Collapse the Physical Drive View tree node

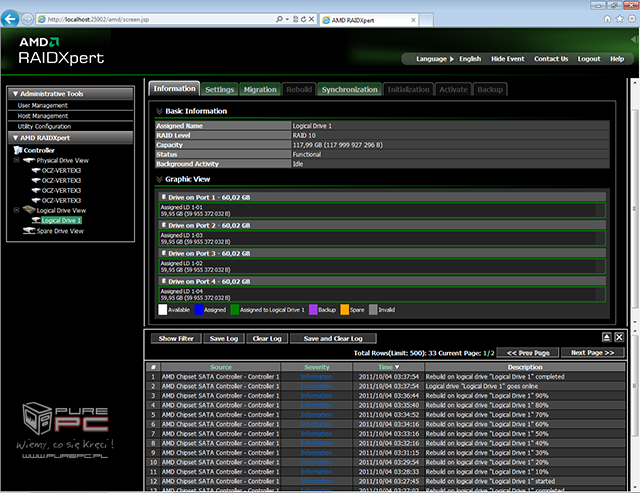click(16, 160)
